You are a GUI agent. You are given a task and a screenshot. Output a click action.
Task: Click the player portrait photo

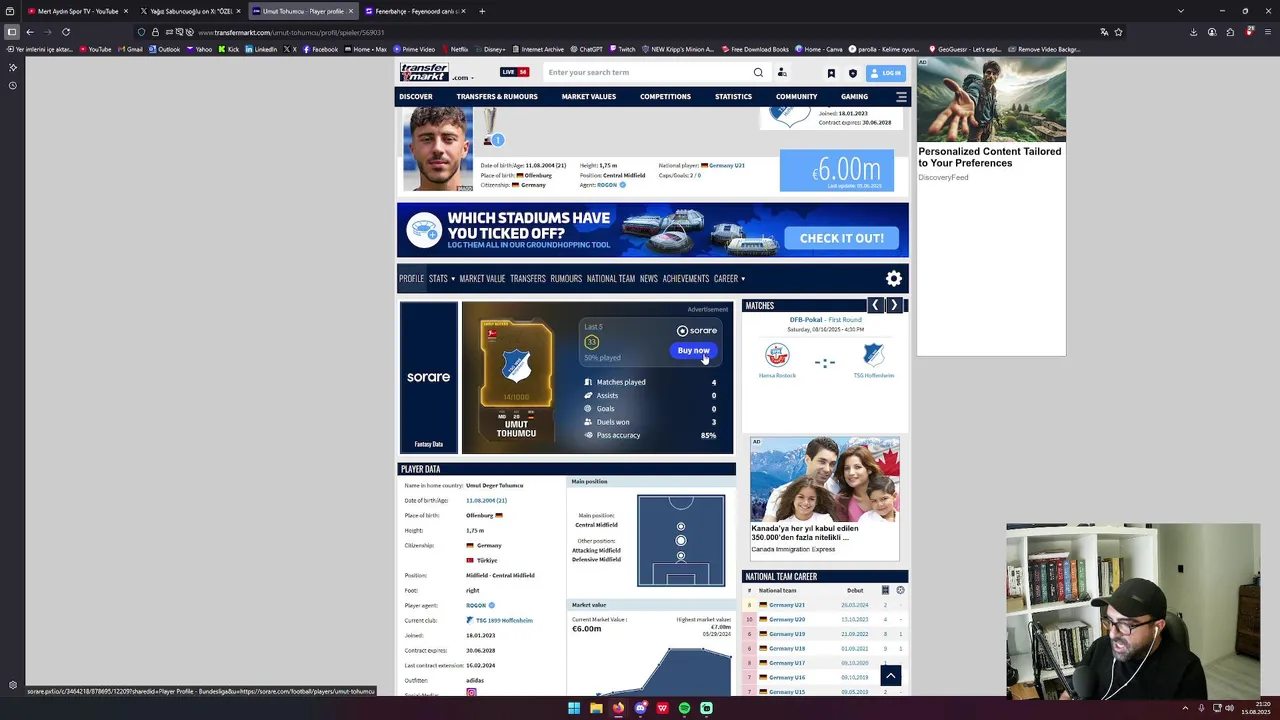tap(438, 150)
